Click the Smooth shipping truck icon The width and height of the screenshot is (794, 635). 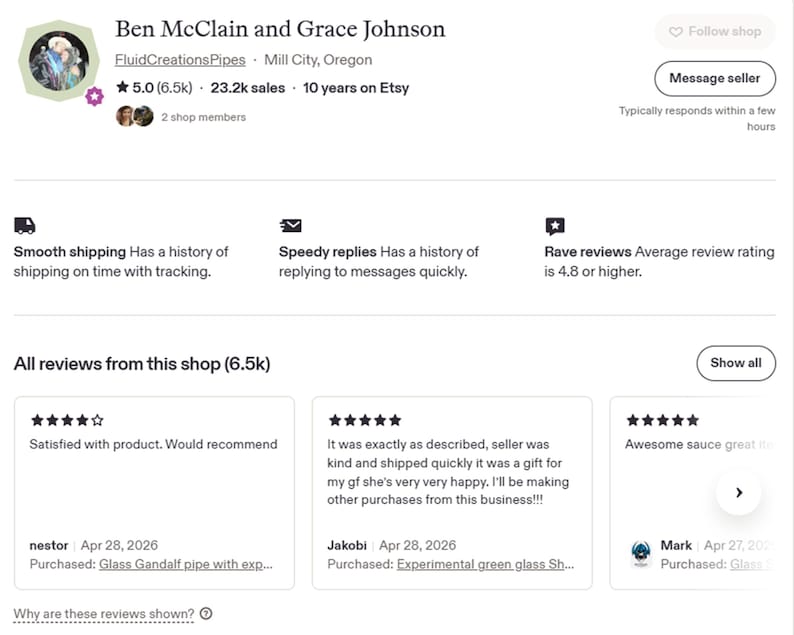click(25, 225)
